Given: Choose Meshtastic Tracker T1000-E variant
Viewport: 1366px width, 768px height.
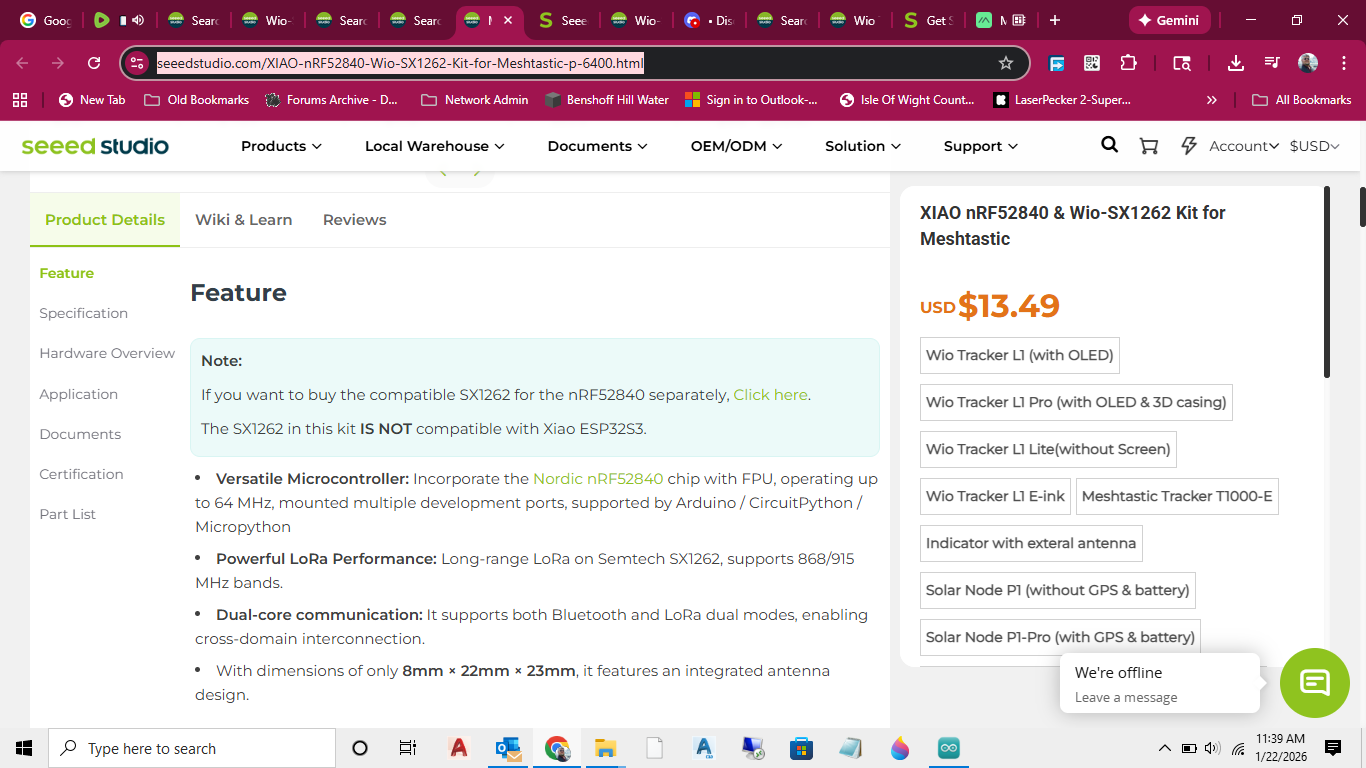Looking at the screenshot, I should pos(1176,496).
